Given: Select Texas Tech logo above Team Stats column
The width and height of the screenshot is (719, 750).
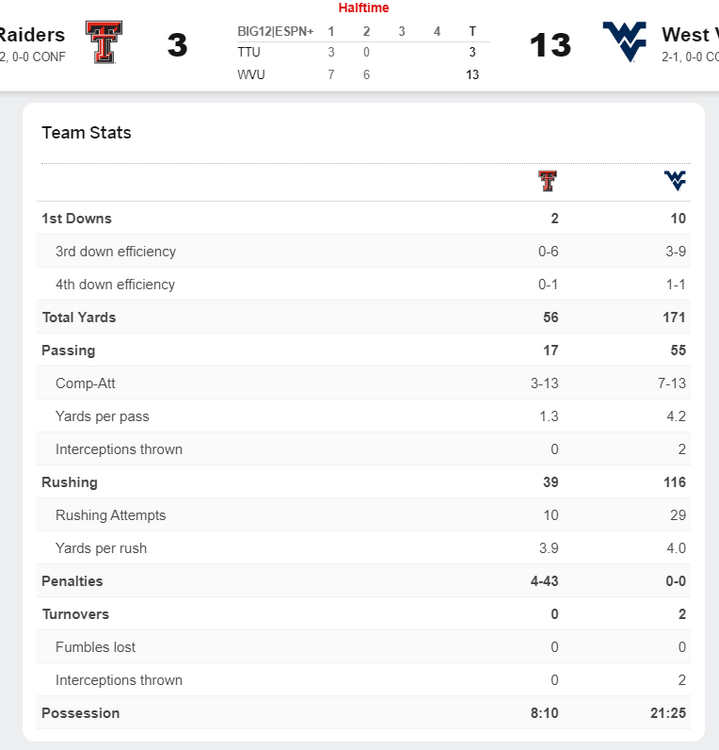Looking at the screenshot, I should [x=547, y=181].
